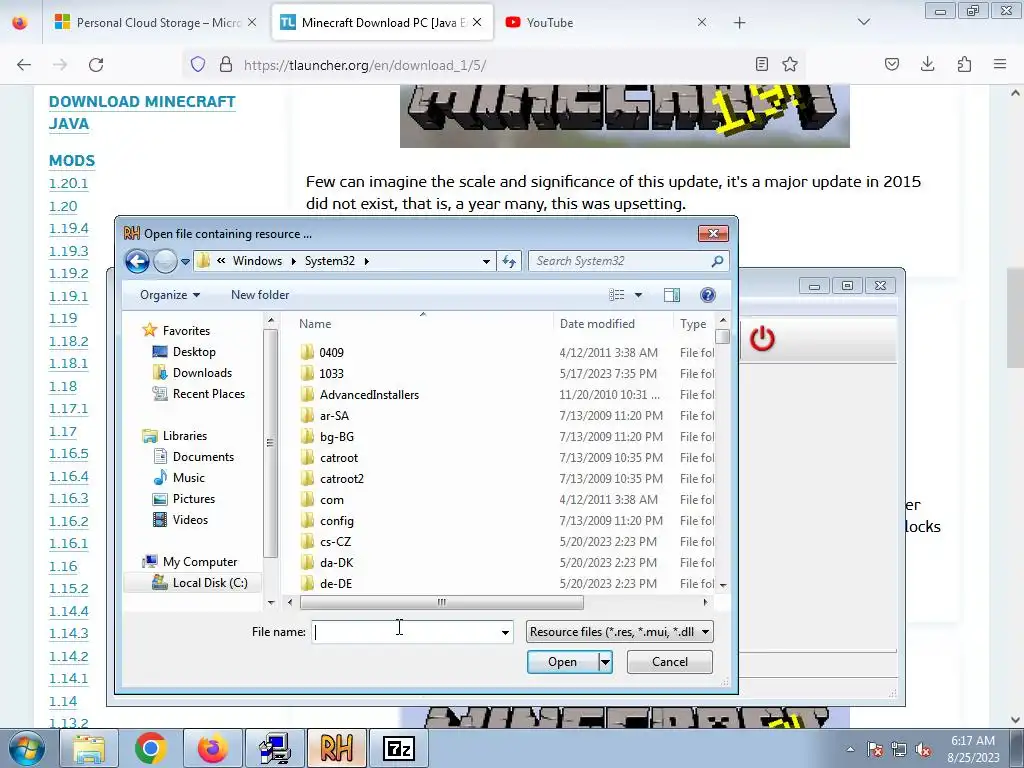Click the dialog's blue Back arrow button

(x=137, y=261)
